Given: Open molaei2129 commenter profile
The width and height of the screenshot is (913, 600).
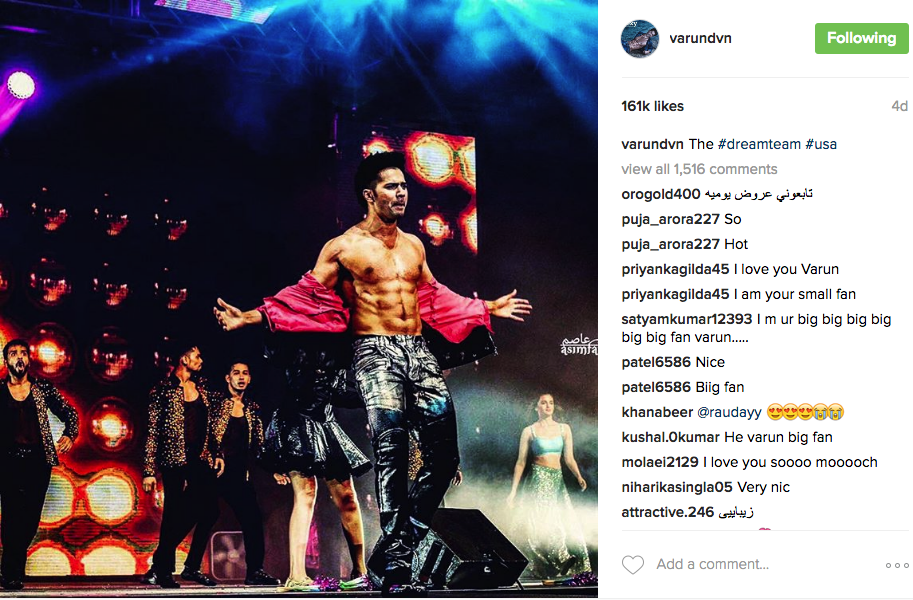Looking at the screenshot, I should pos(660,463).
